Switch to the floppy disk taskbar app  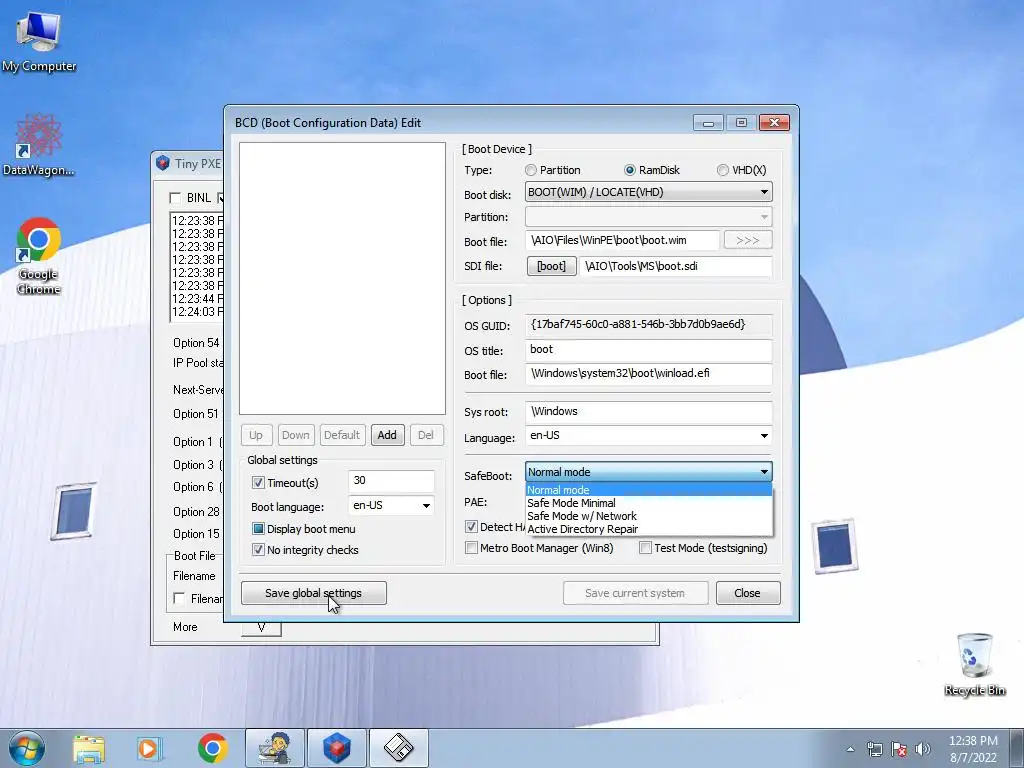[x=399, y=748]
